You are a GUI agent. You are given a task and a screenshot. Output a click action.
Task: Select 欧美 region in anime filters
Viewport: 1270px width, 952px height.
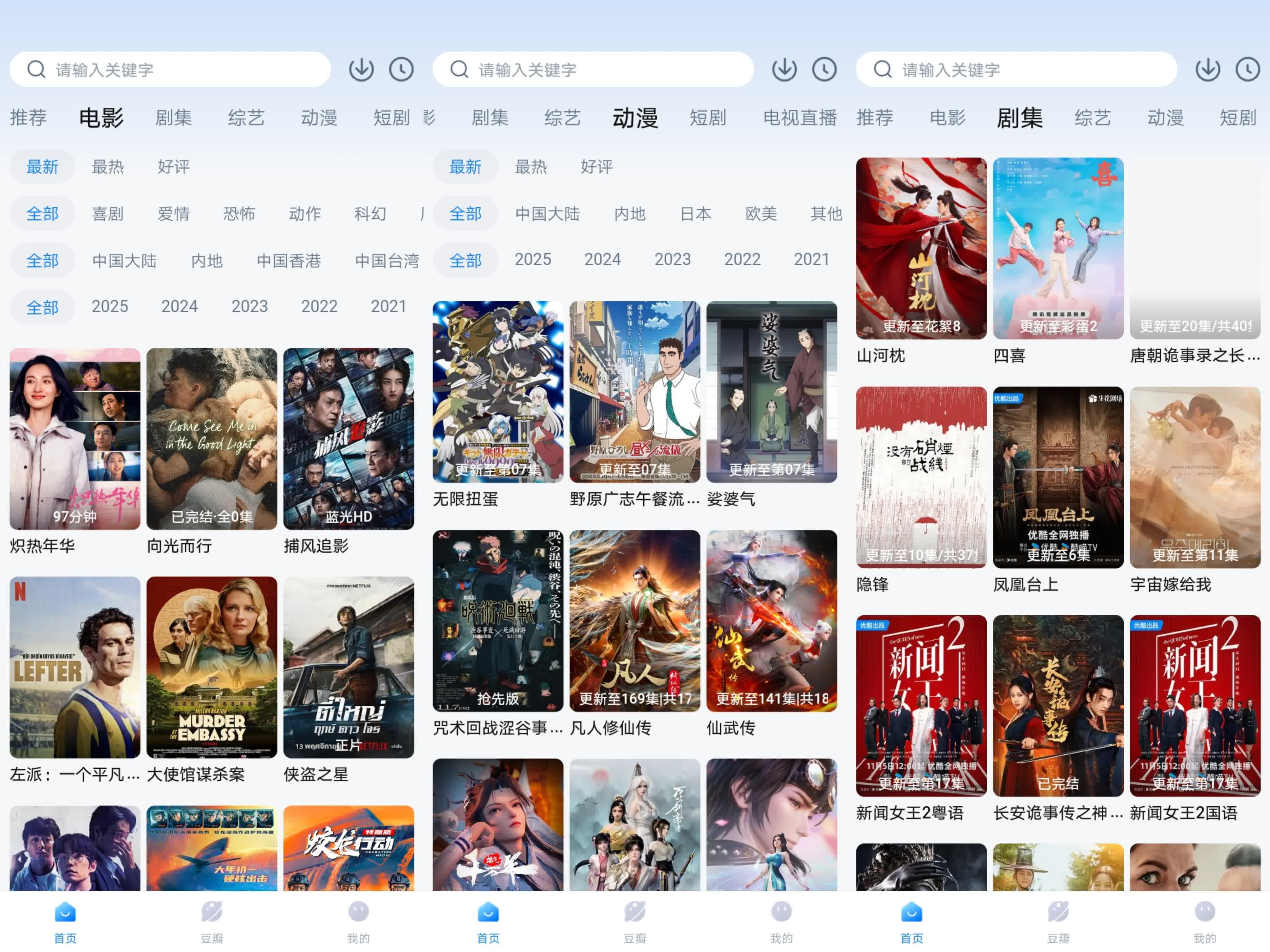(761, 214)
